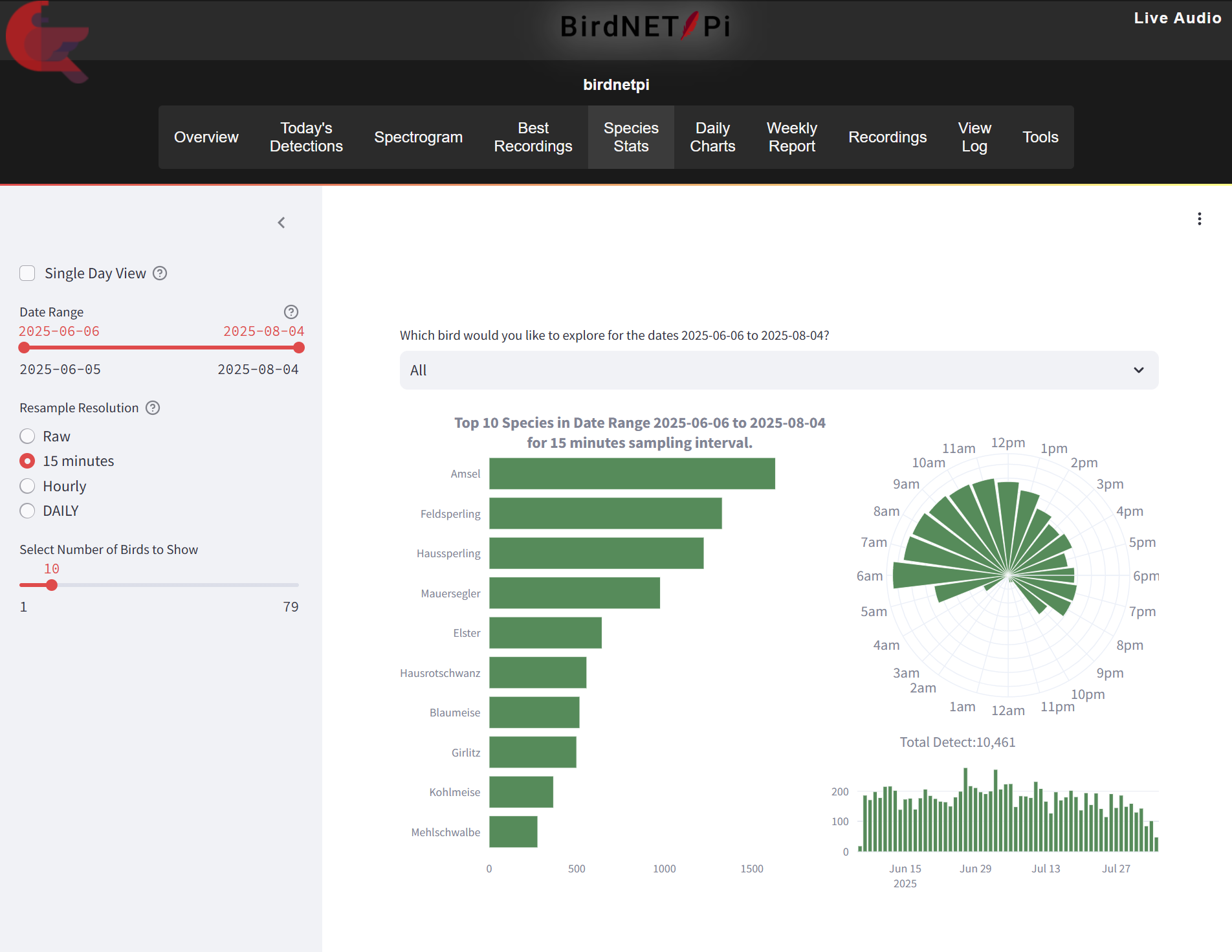1232x952 pixels.
Task: Open the three-dot options menu
Action: (x=1199, y=219)
